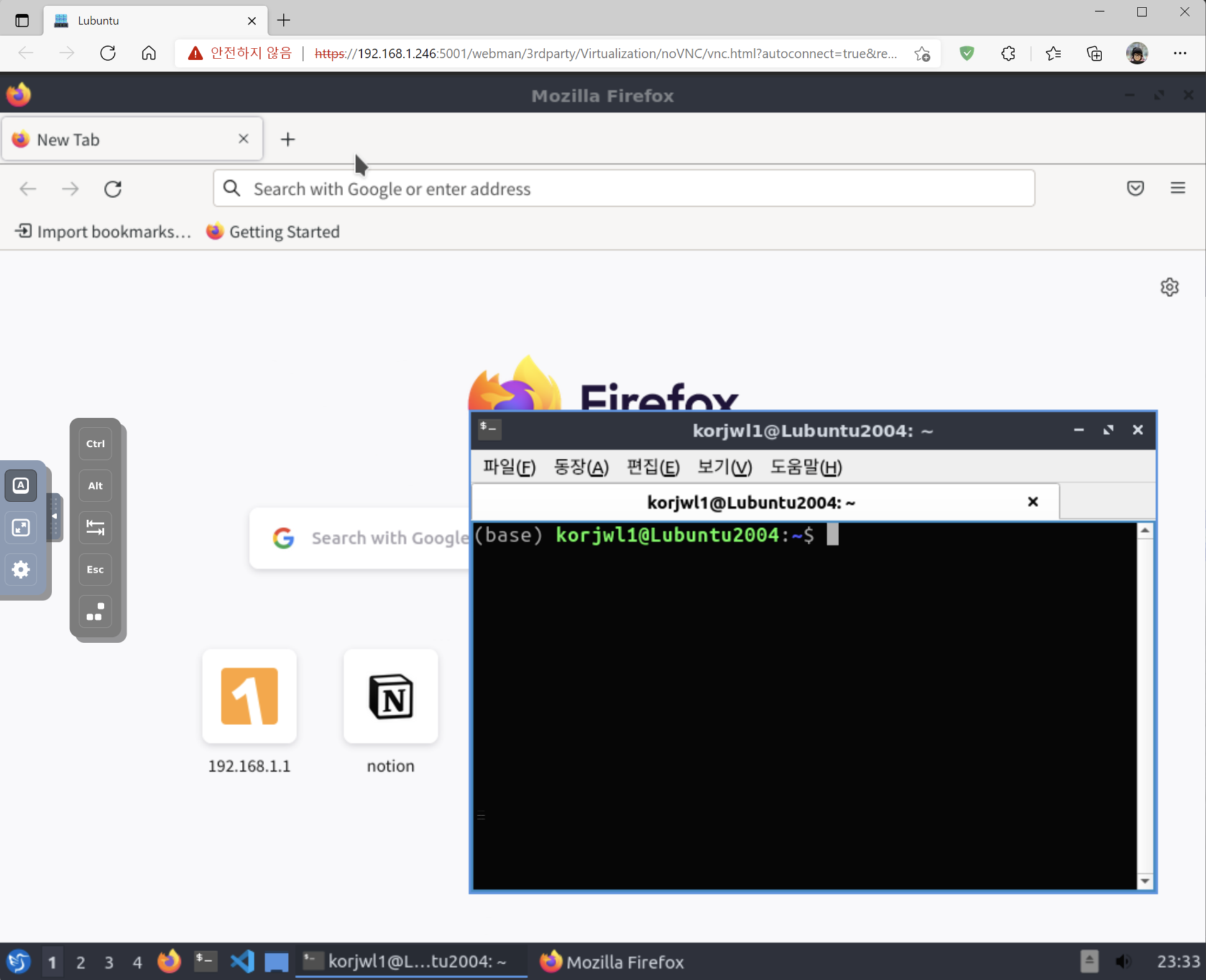Open noVNC fullscreen toggle icon
The image size is (1206, 980).
click(x=21, y=528)
